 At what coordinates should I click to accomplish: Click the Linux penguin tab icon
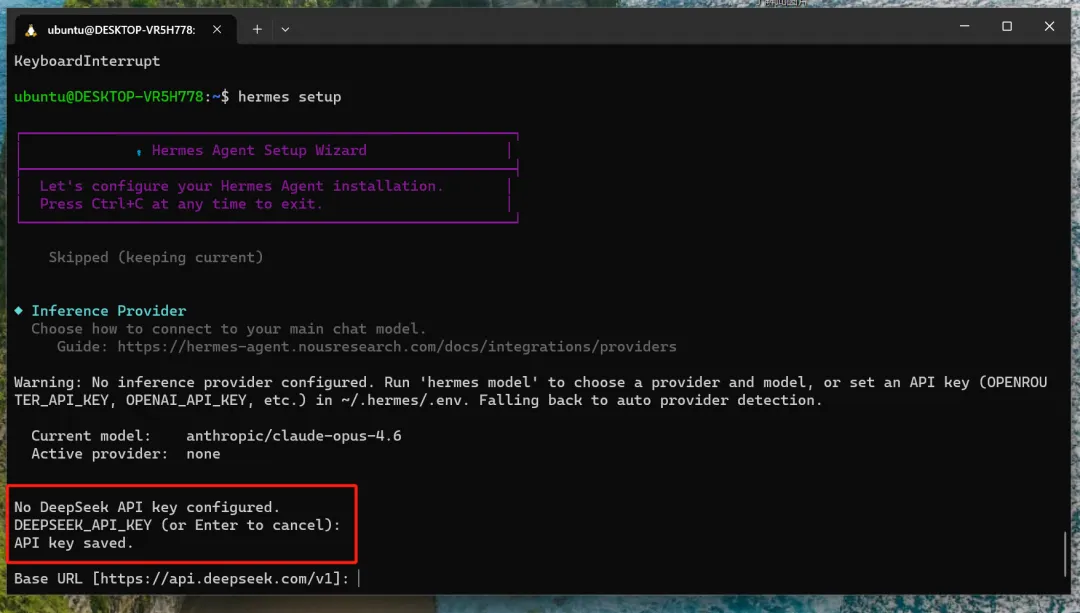tap(30, 30)
